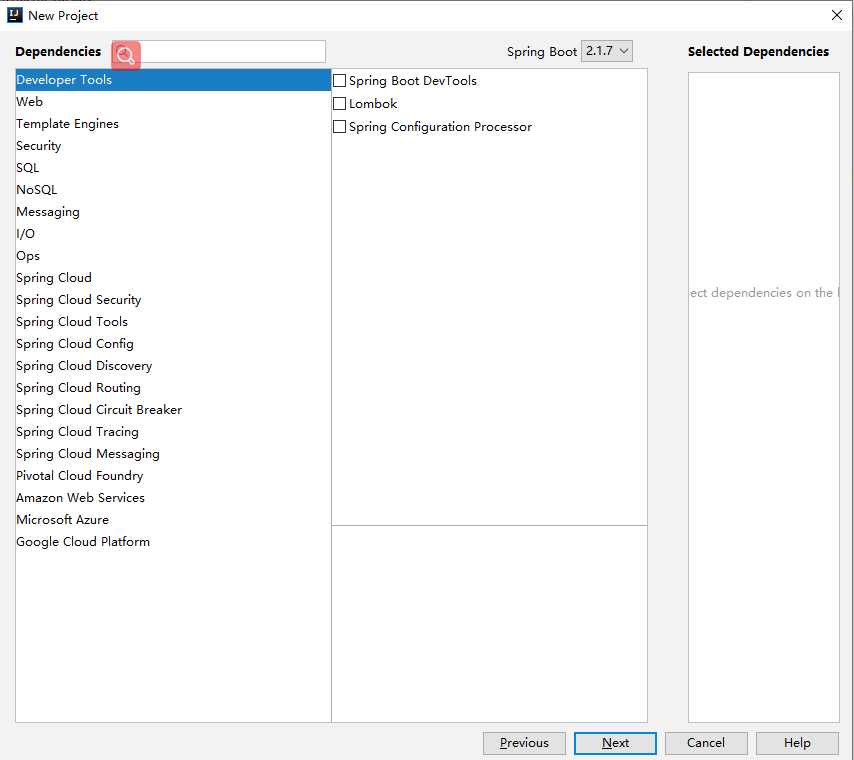Select Spring Cloud Messaging category
The image size is (854, 760).
[x=173, y=454]
